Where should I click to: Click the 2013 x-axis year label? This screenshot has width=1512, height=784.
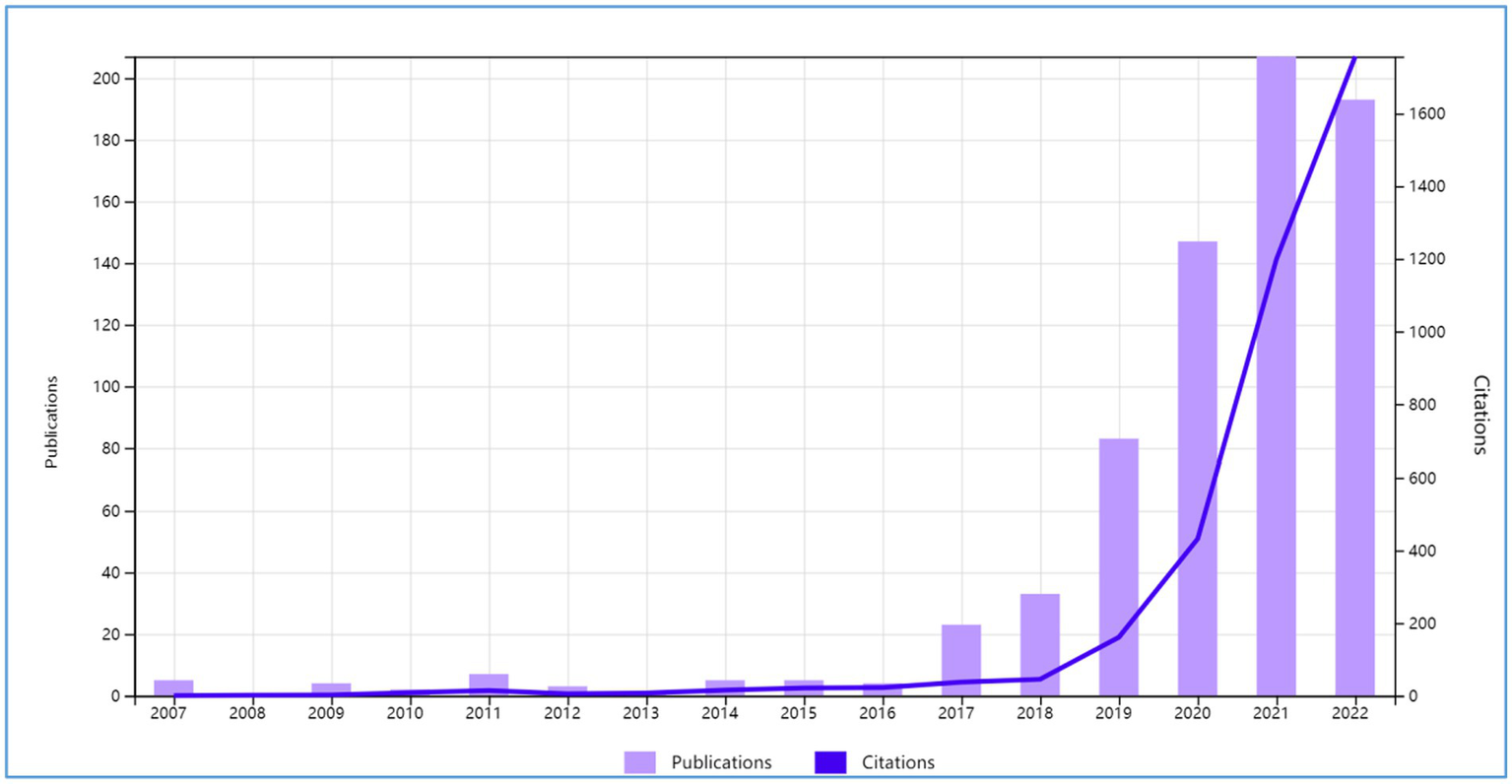tap(640, 713)
